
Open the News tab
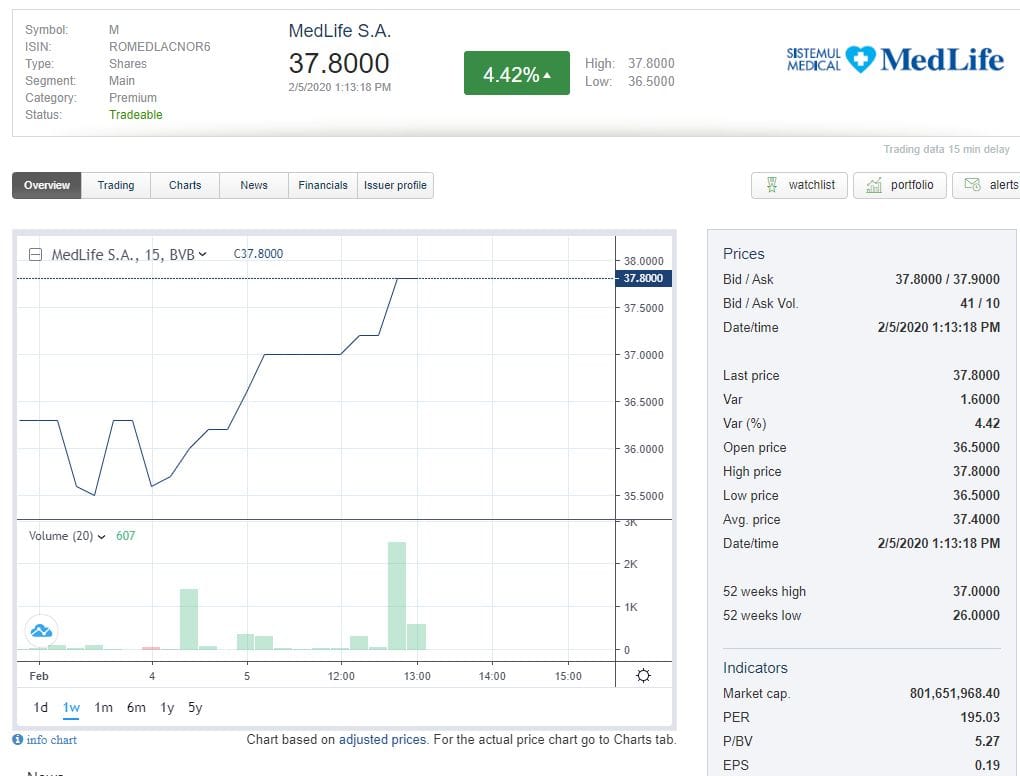pyautogui.click(x=254, y=185)
